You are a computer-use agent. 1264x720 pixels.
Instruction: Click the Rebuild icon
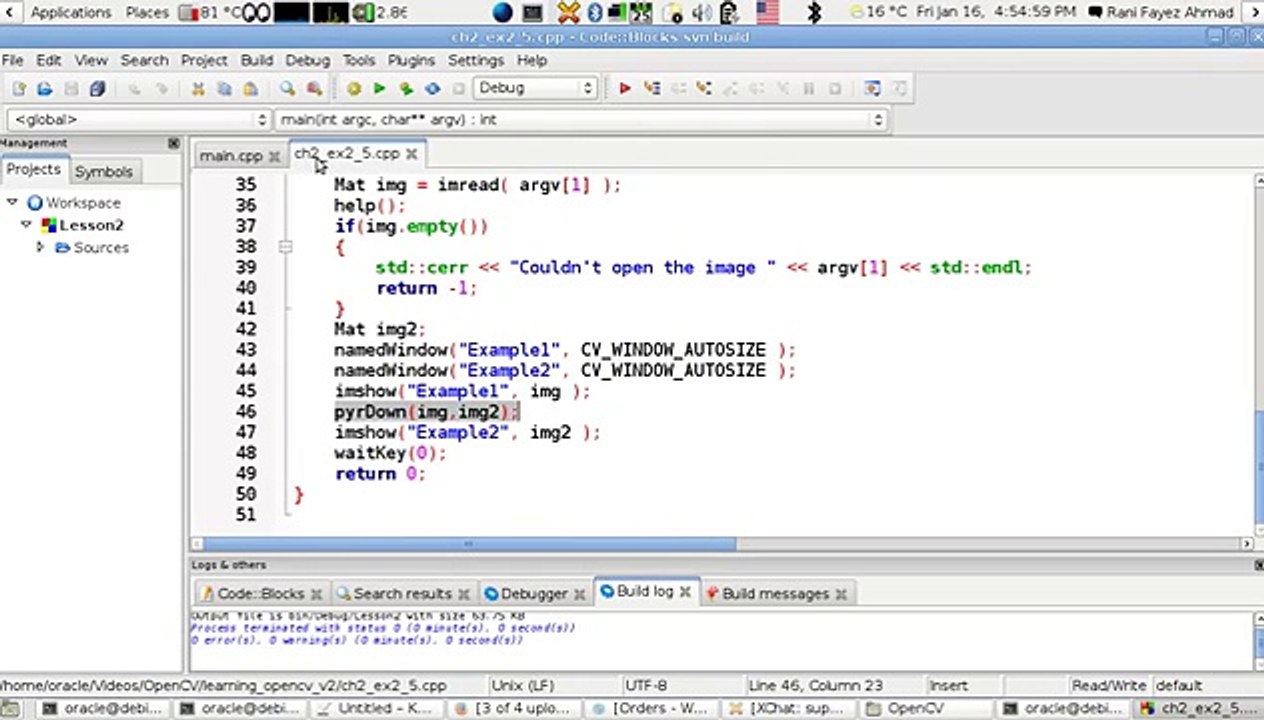point(432,89)
